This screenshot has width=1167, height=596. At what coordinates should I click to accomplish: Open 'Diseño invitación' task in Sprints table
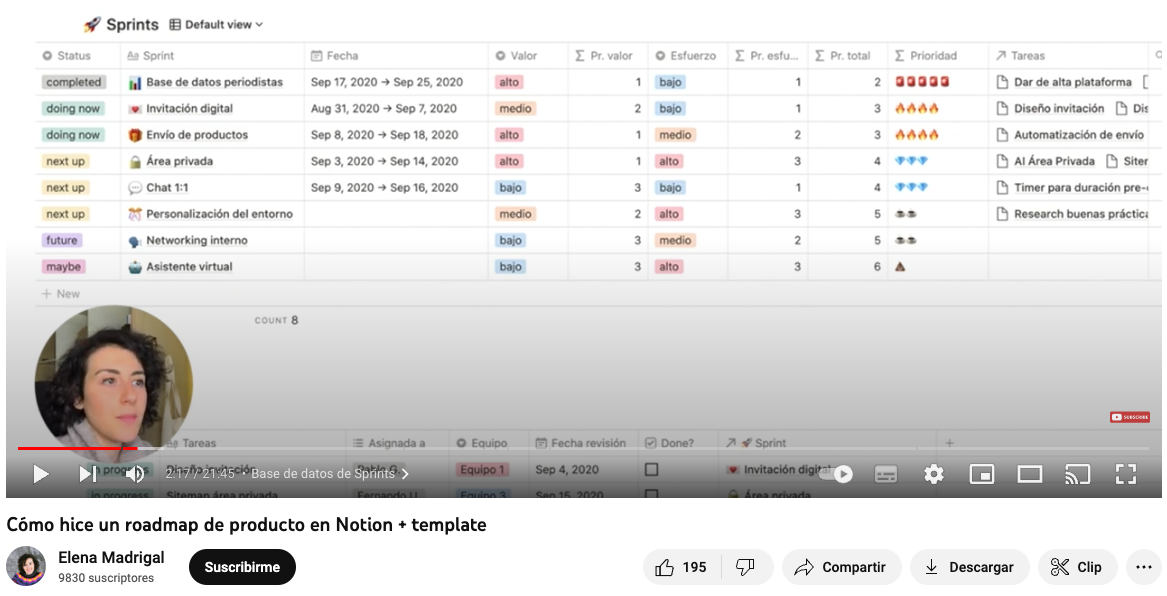click(1051, 109)
